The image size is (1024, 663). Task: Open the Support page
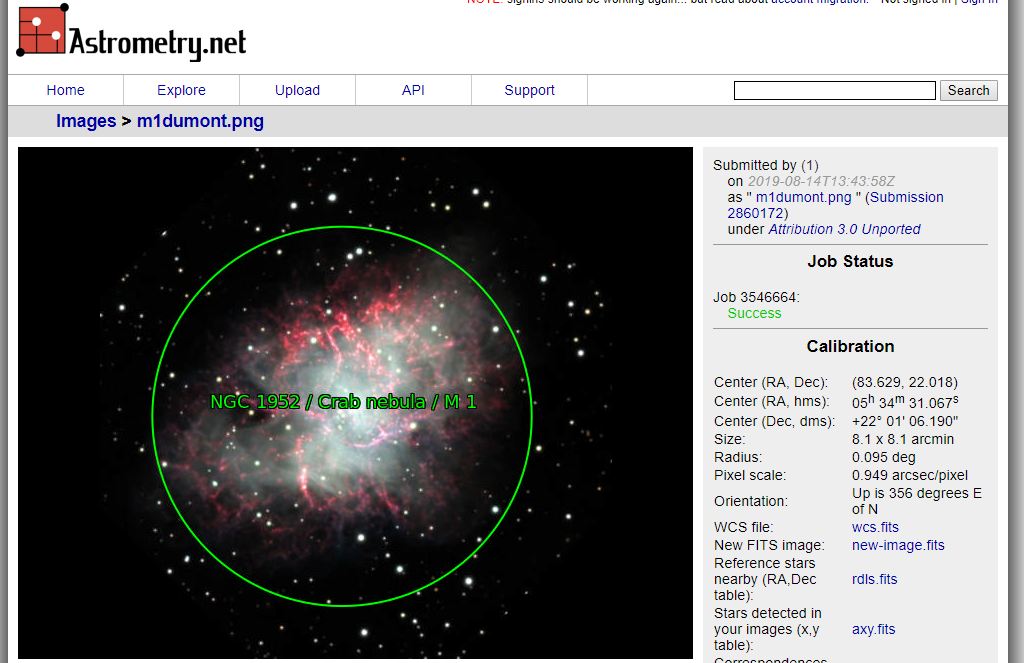click(529, 90)
